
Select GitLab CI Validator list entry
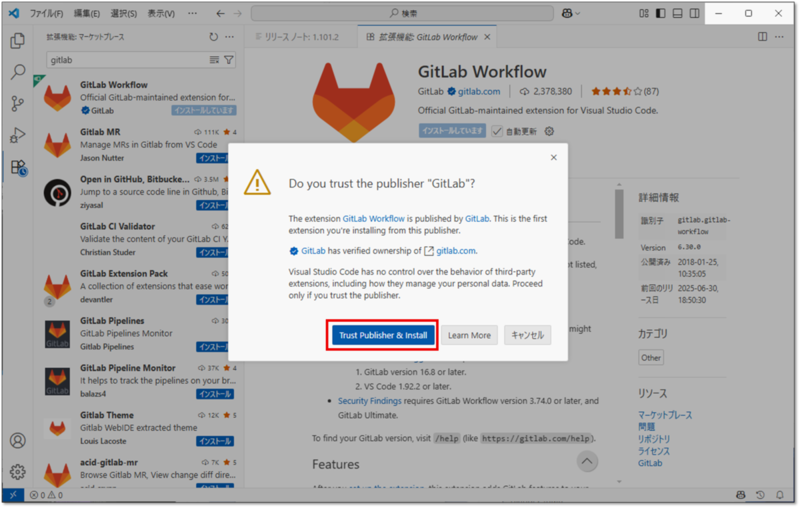tap(132, 239)
